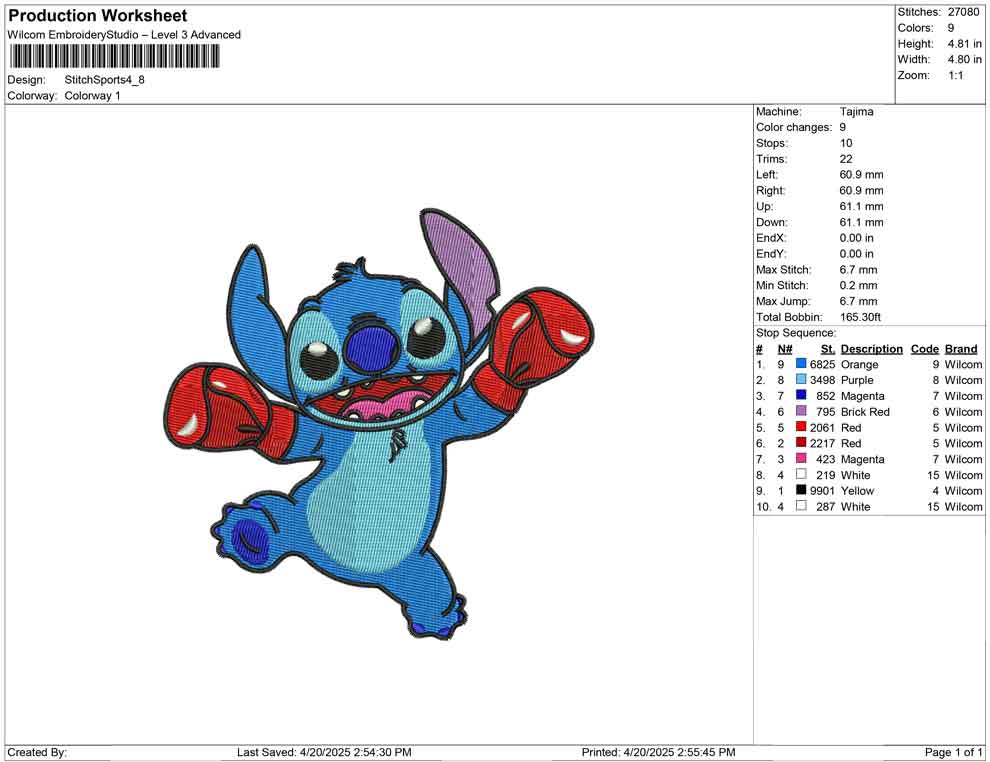
Task: Click the 'St.' column header
Action: pyautogui.click(x=828, y=348)
